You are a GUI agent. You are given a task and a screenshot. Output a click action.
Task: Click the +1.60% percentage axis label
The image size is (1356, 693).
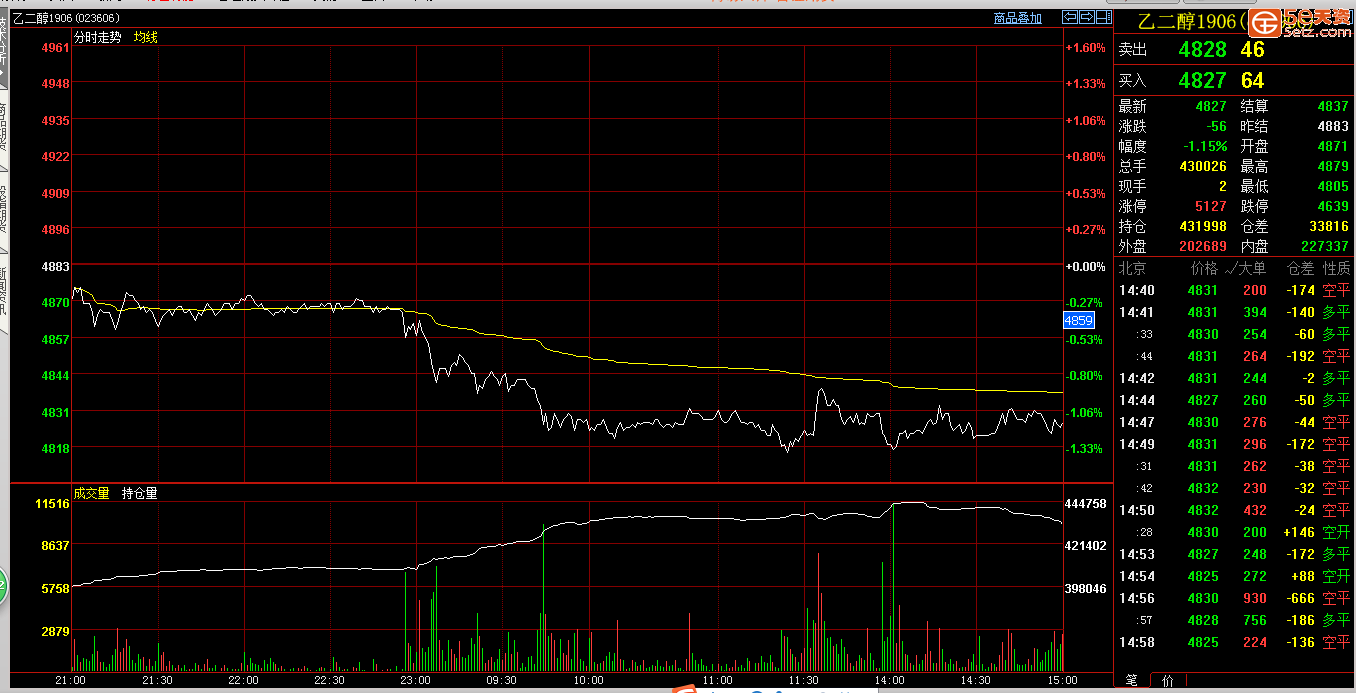pyautogui.click(x=1086, y=47)
